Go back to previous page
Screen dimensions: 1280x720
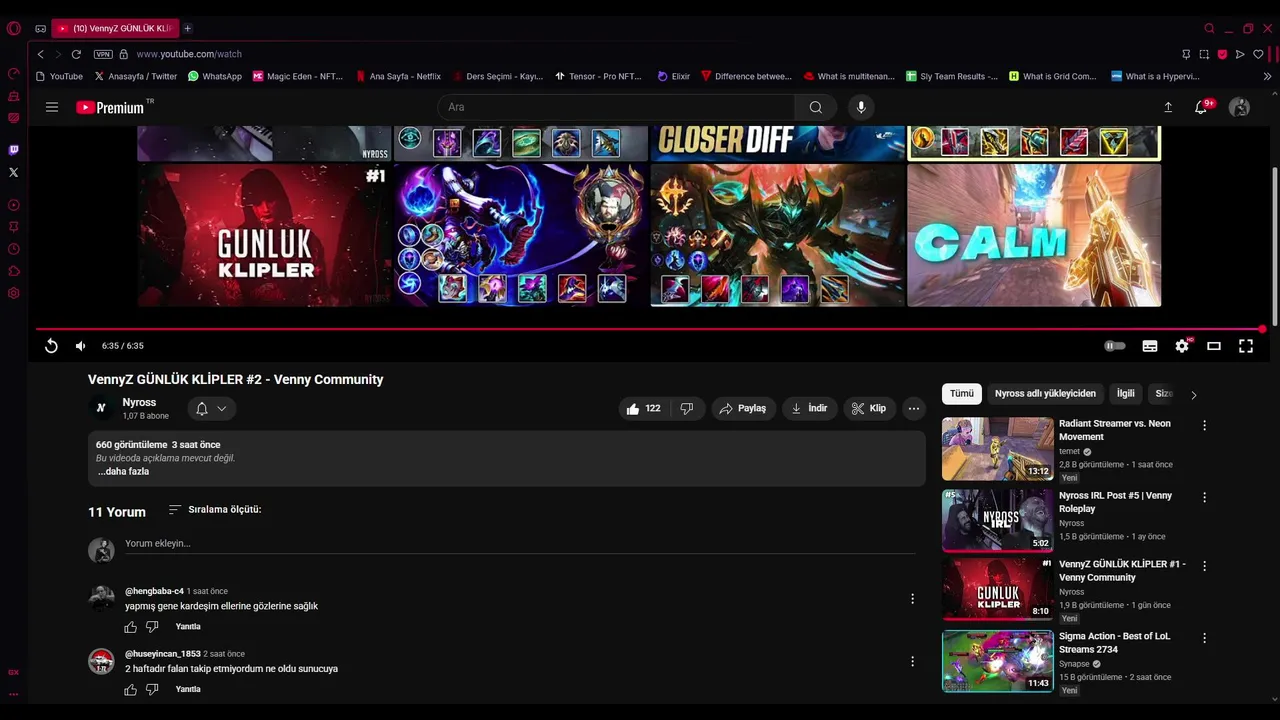[40, 54]
